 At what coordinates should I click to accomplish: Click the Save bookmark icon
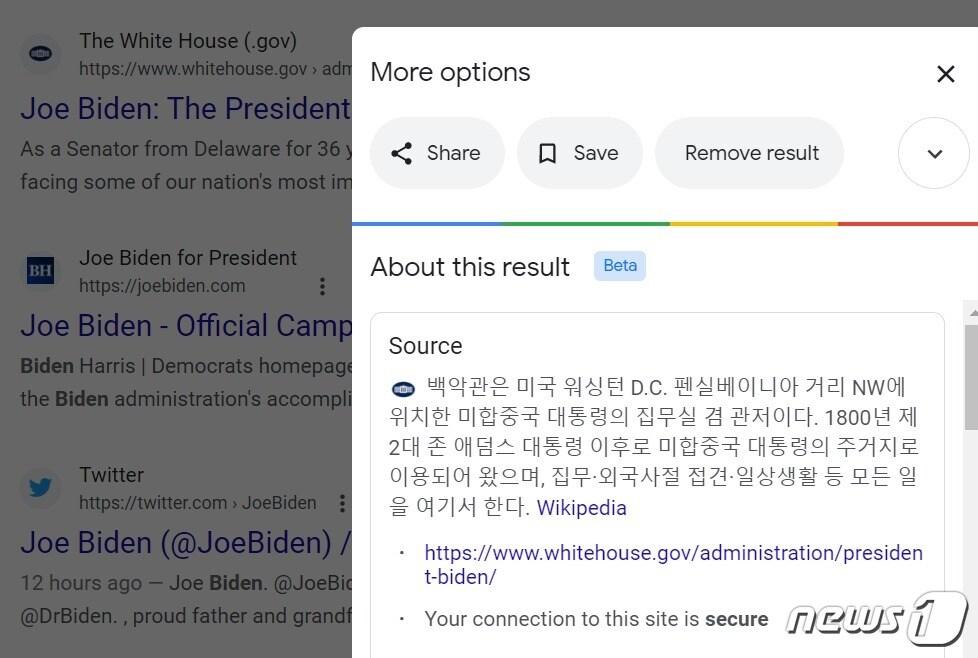click(x=548, y=153)
